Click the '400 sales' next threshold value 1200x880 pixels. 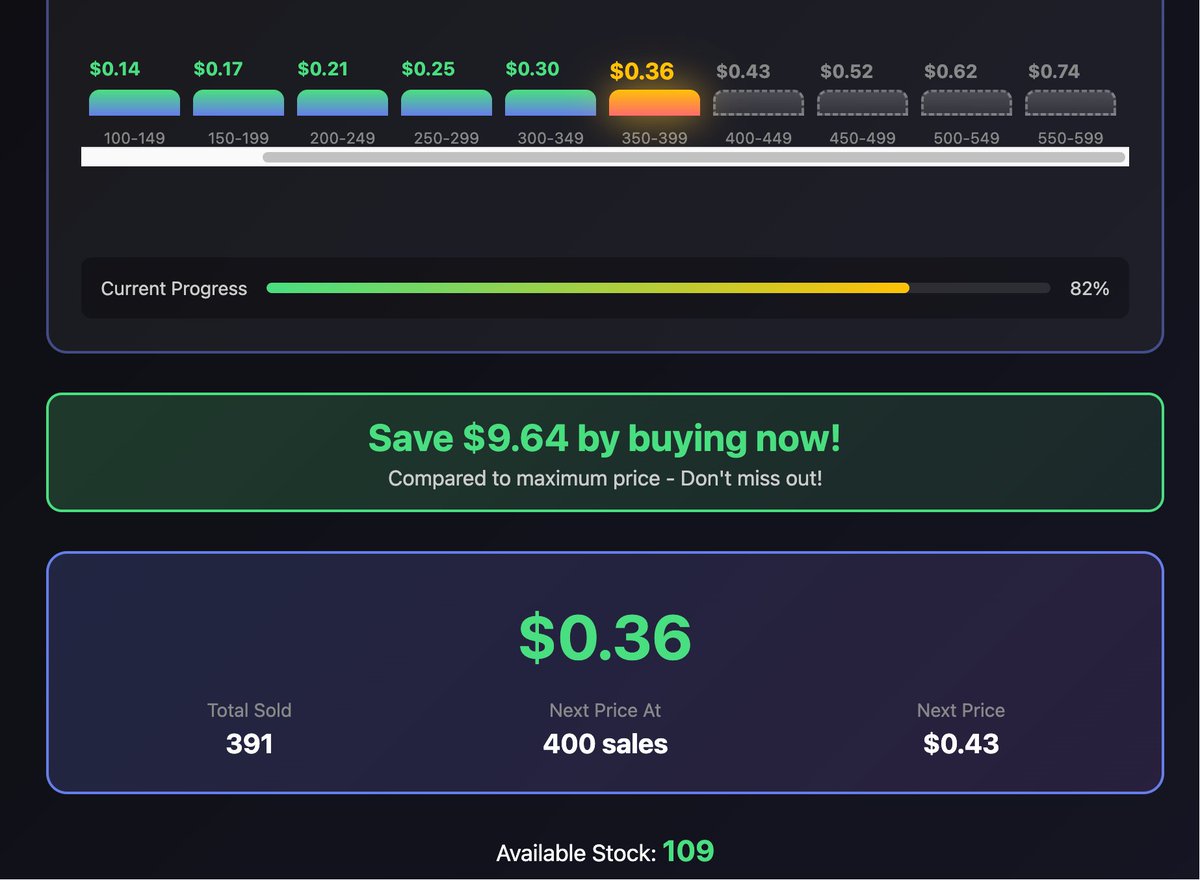coord(605,744)
